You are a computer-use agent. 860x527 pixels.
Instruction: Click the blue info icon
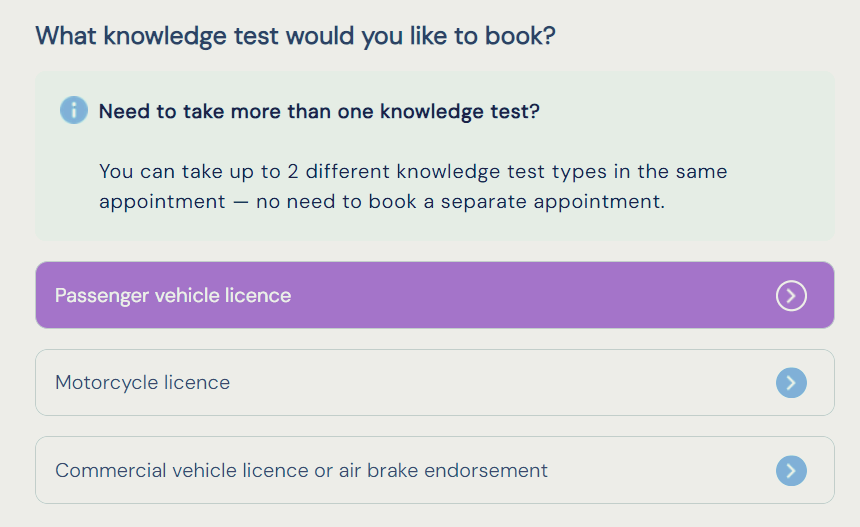(x=73, y=110)
